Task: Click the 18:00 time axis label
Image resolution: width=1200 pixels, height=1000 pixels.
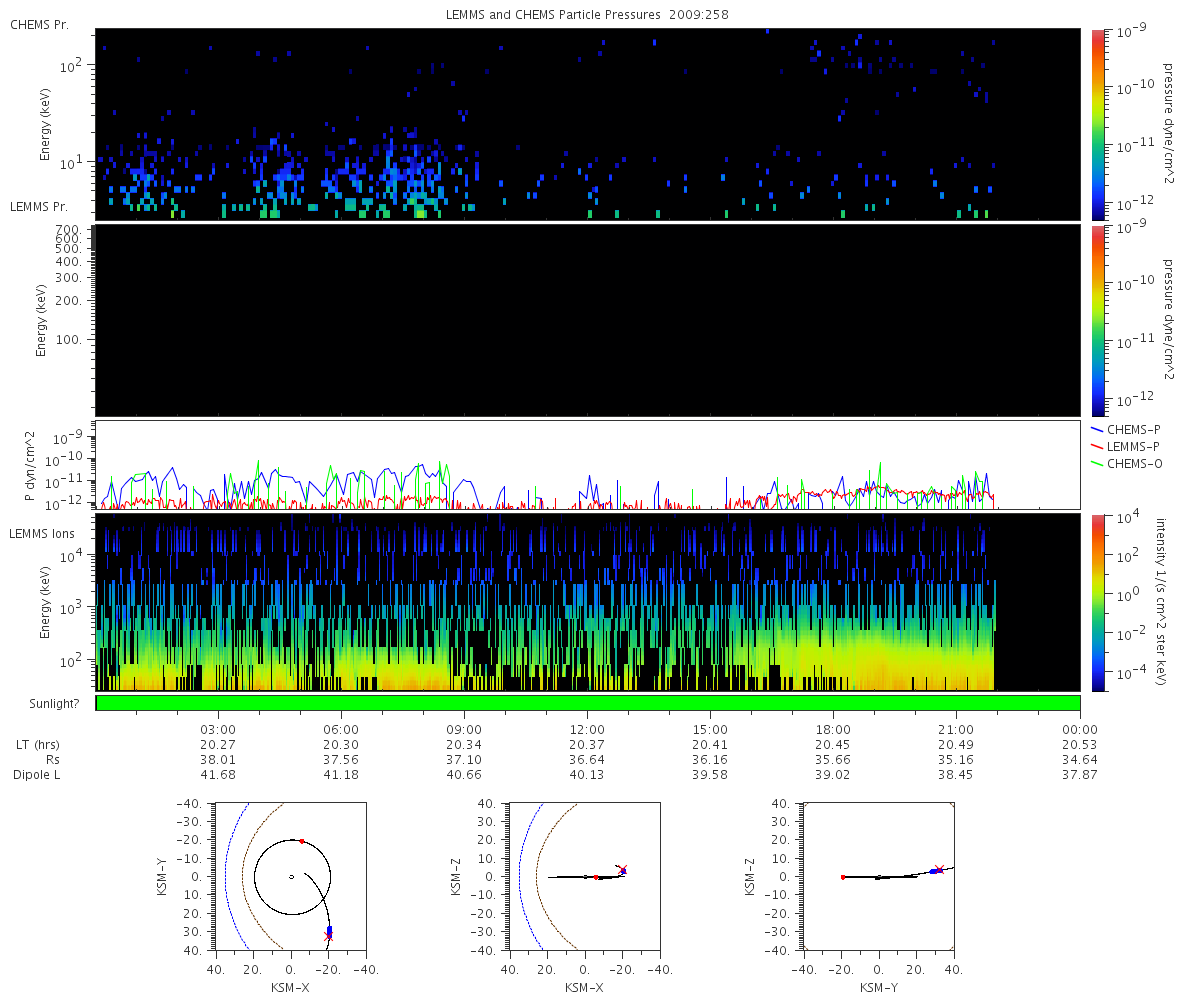Action: pos(833,729)
